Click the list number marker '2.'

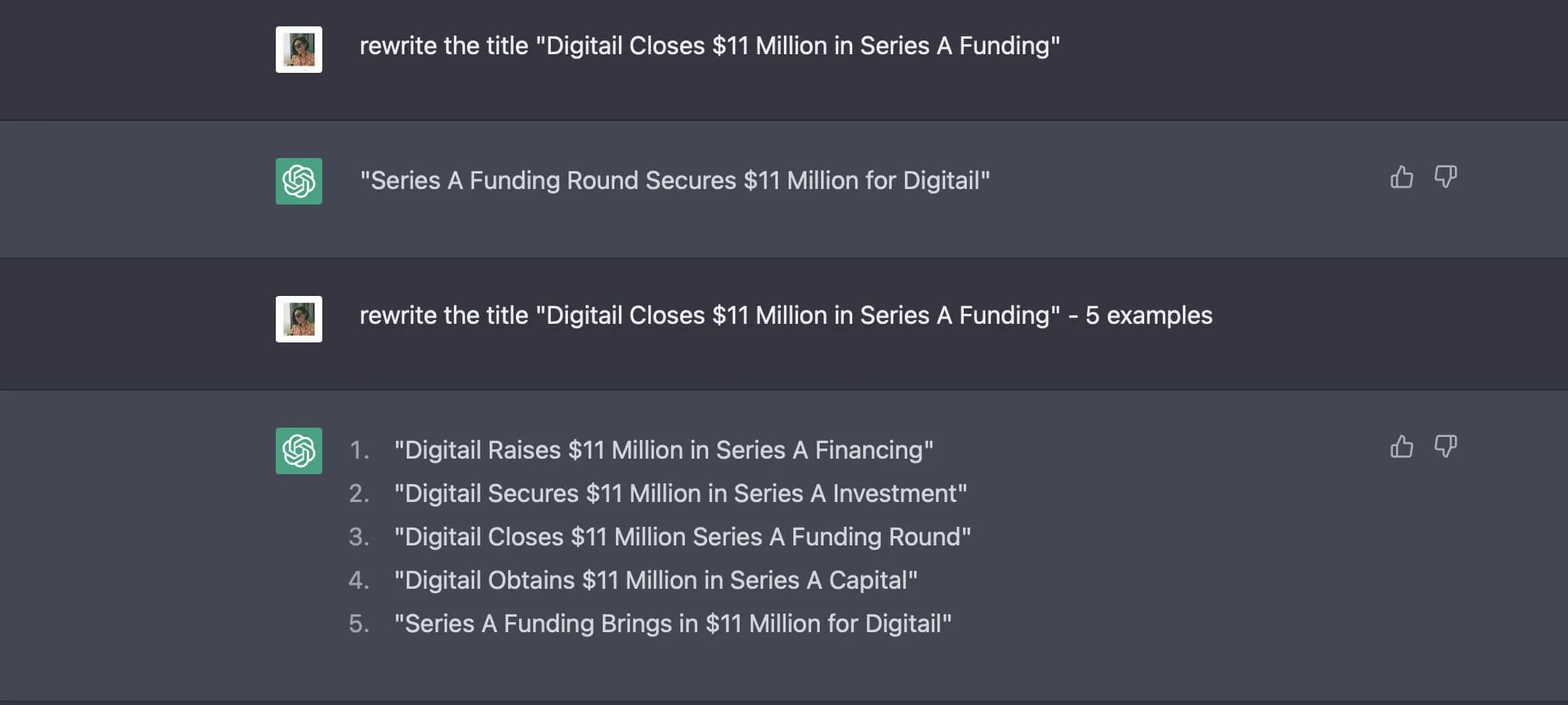[359, 493]
